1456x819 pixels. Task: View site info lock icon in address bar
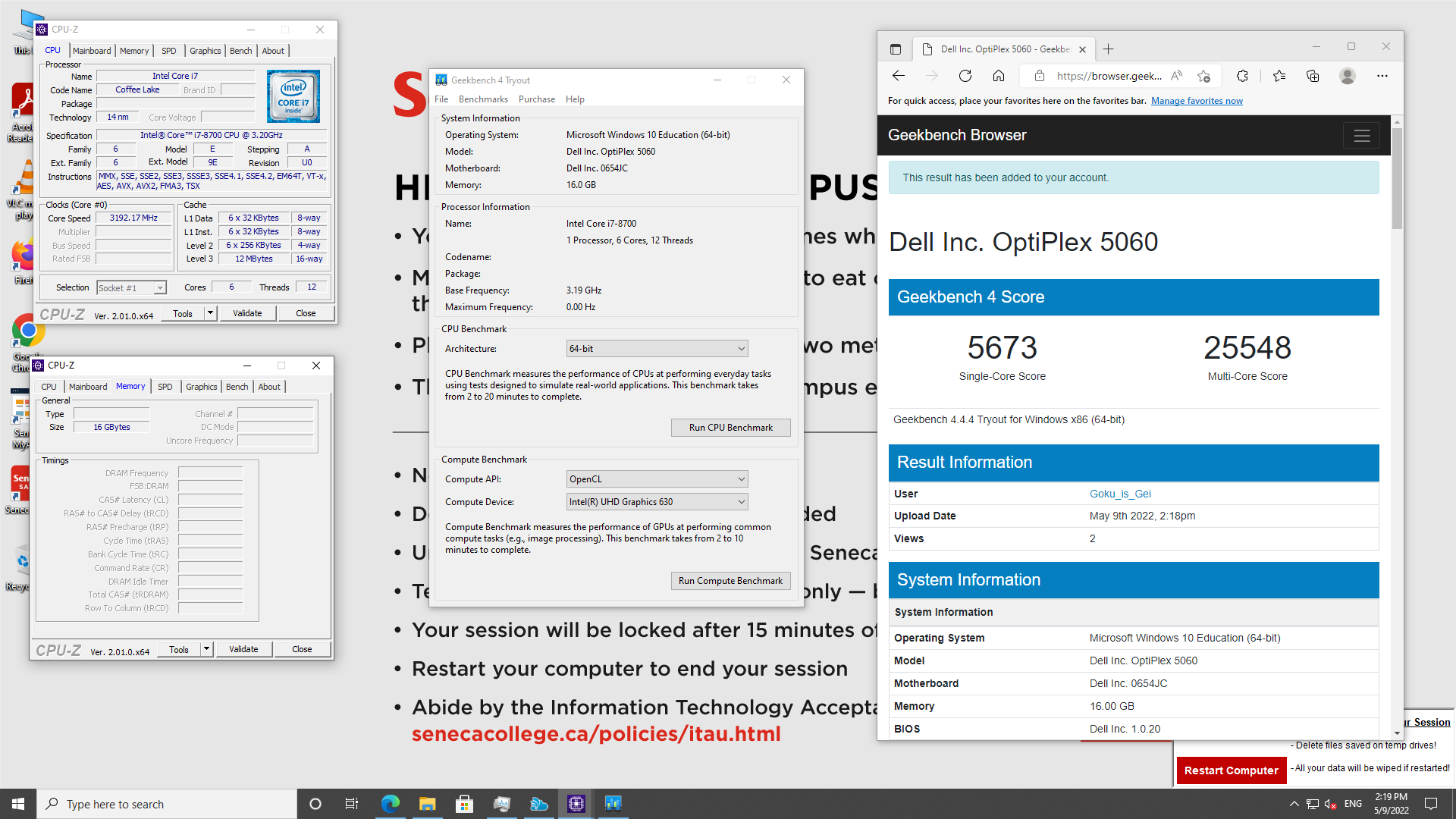(x=1040, y=76)
